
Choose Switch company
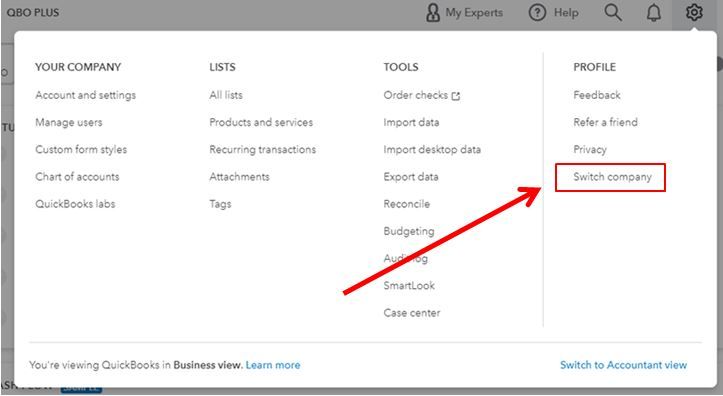click(x=612, y=177)
